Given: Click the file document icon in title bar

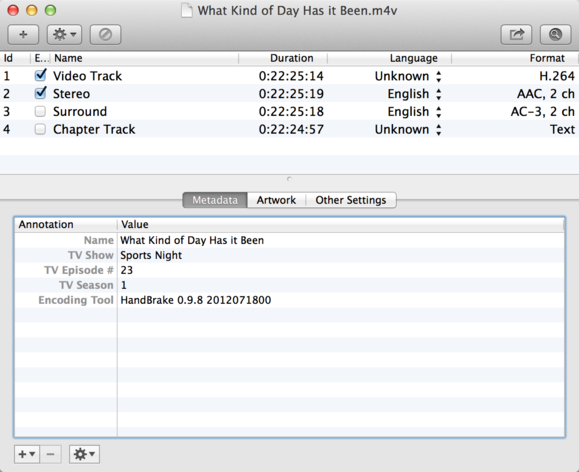Looking at the screenshot, I should click(187, 10).
